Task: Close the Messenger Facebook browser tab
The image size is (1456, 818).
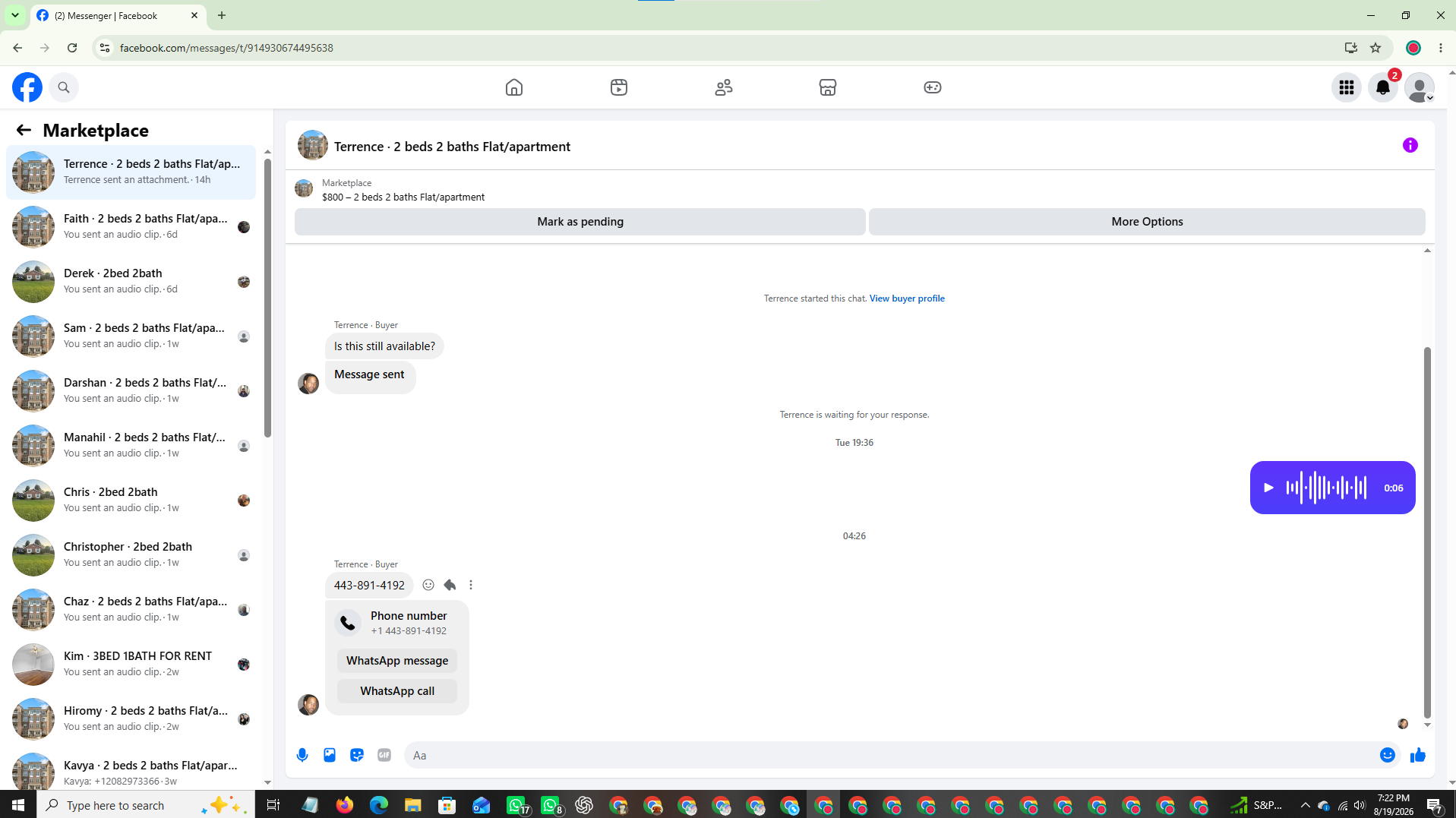Action: pyautogui.click(x=194, y=15)
